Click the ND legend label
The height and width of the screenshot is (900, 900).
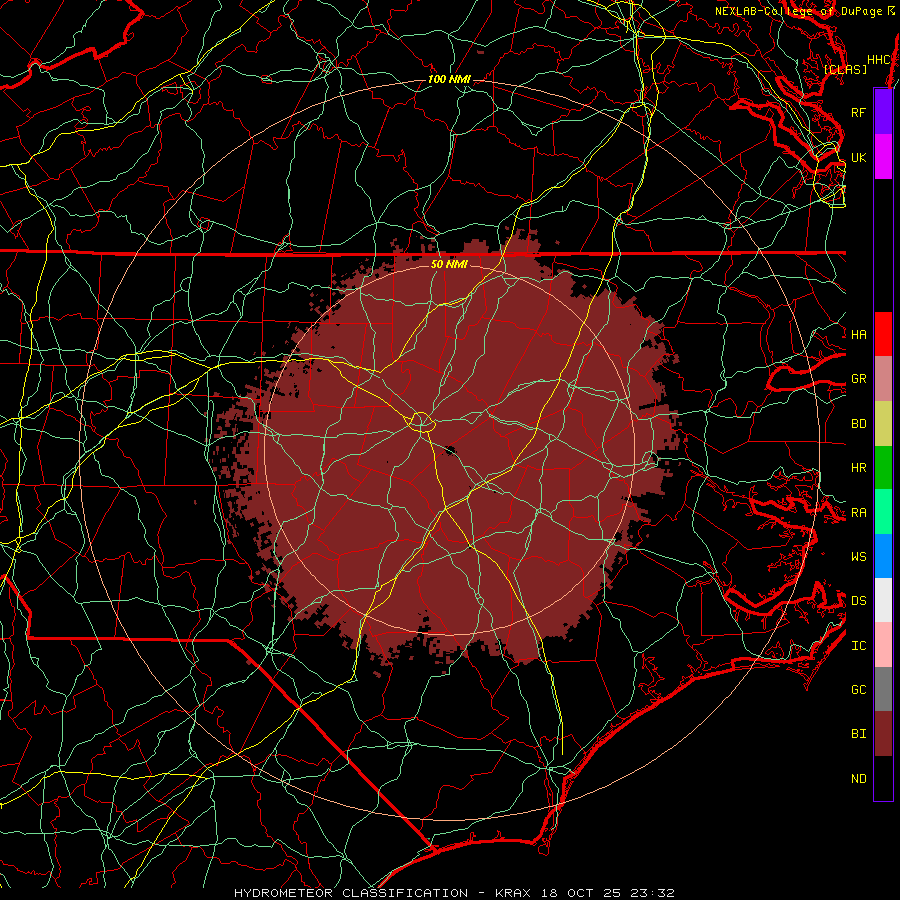pyautogui.click(x=858, y=779)
